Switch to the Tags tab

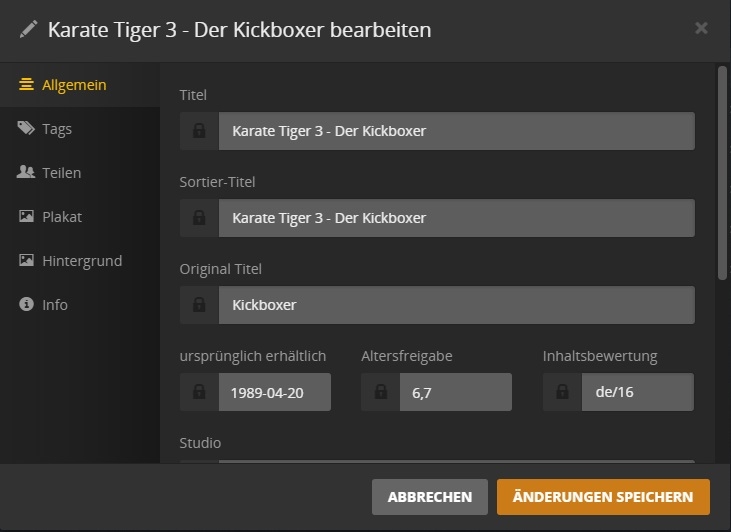coord(80,128)
